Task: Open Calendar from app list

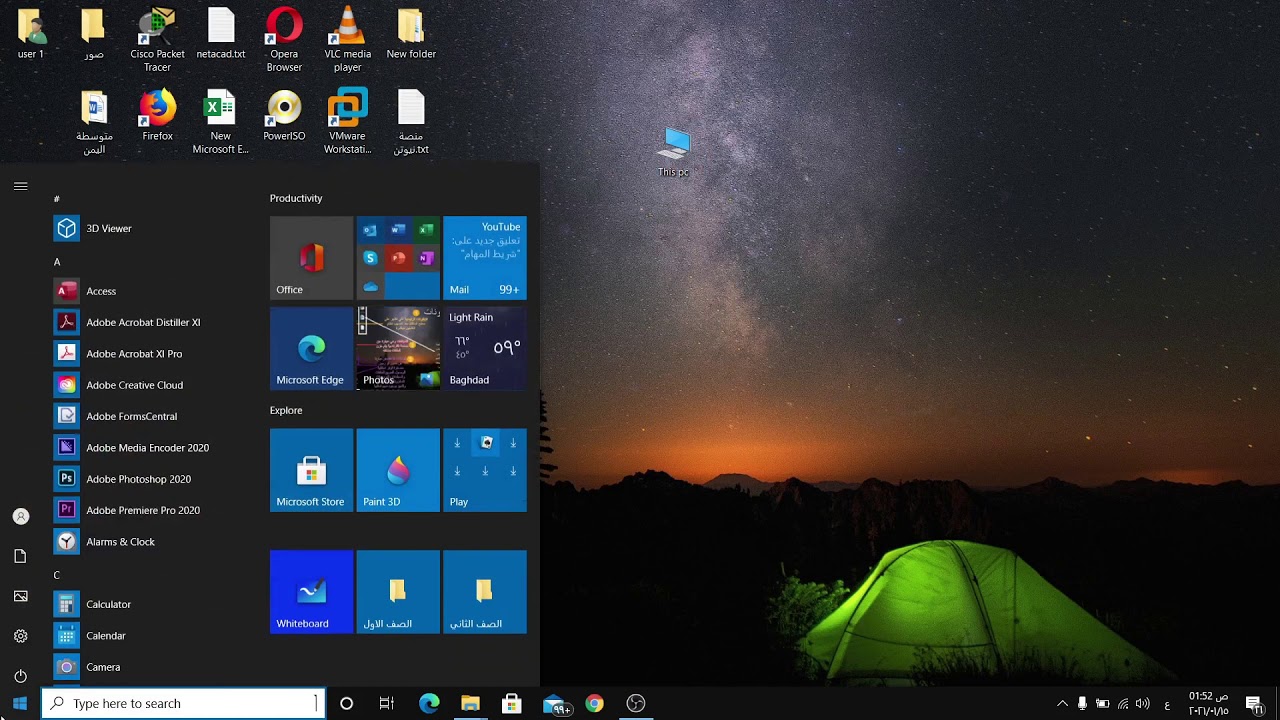Action: click(145, 636)
